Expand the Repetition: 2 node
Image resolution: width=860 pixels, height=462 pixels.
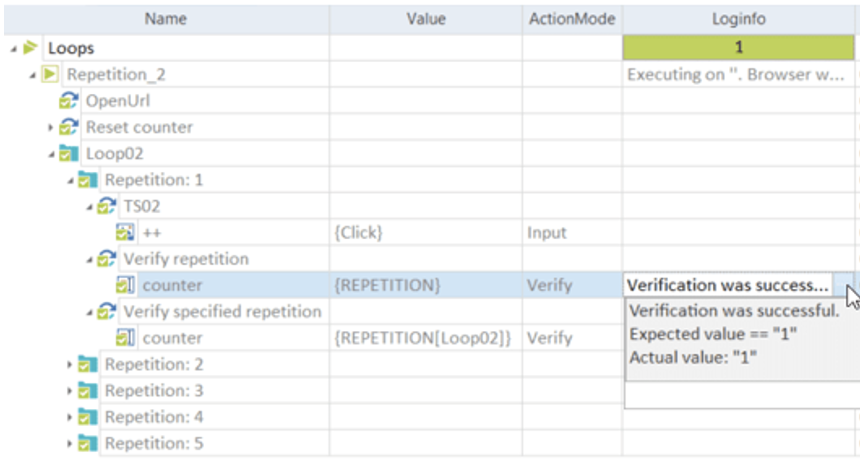70,365
